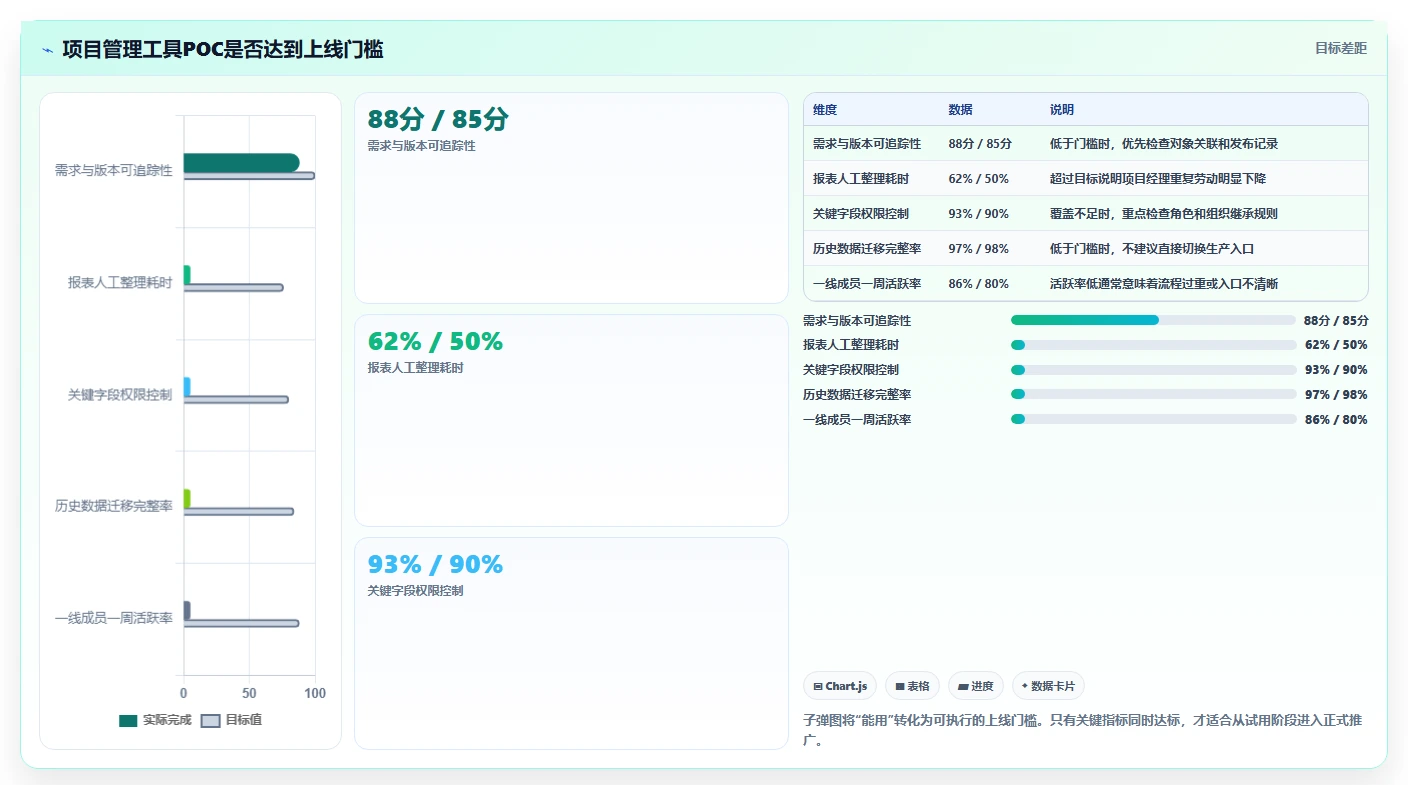Click the 需求与版本可追踪性 progress bar
The width and height of the screenshot is (1408, 785).
coord(1153,320)
